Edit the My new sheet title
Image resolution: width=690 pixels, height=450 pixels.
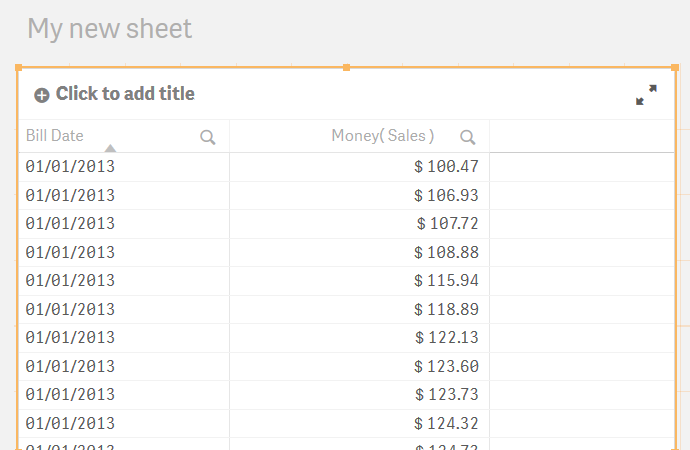110,29
